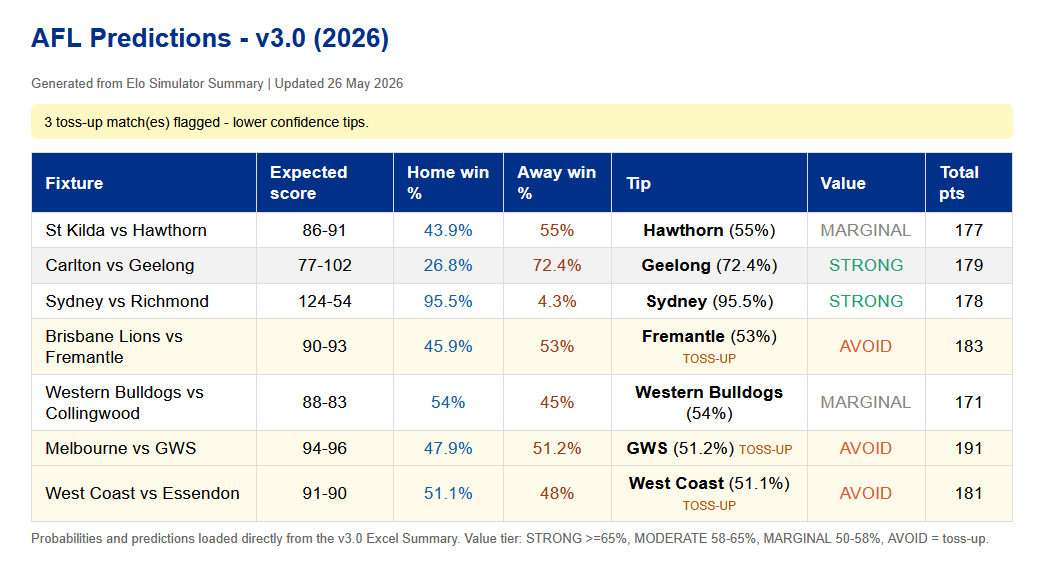Click the toss-up matches flagged notice banner

click(x=521, y=122)
